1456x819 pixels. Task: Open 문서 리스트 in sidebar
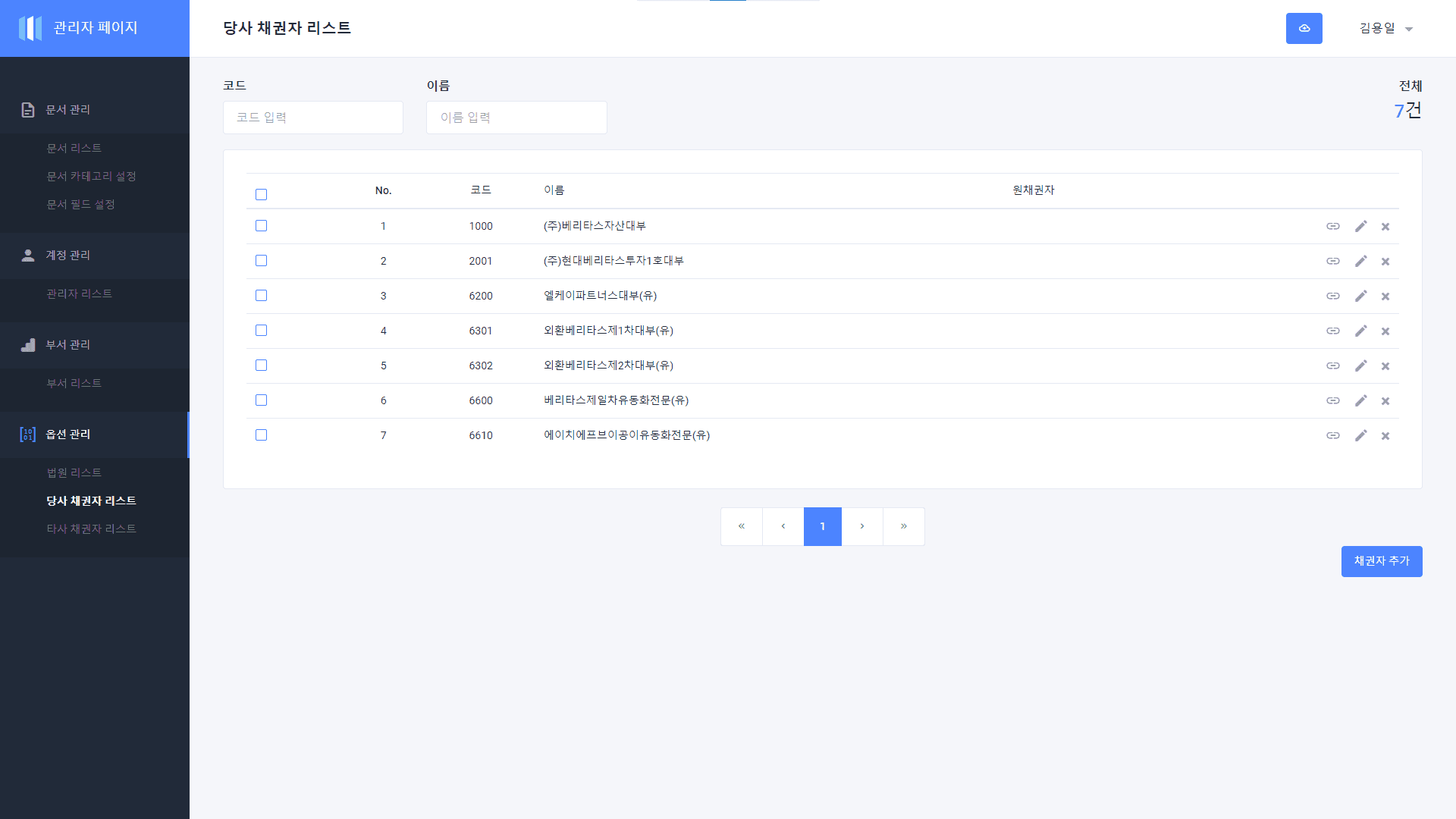(x=74, y=148)
